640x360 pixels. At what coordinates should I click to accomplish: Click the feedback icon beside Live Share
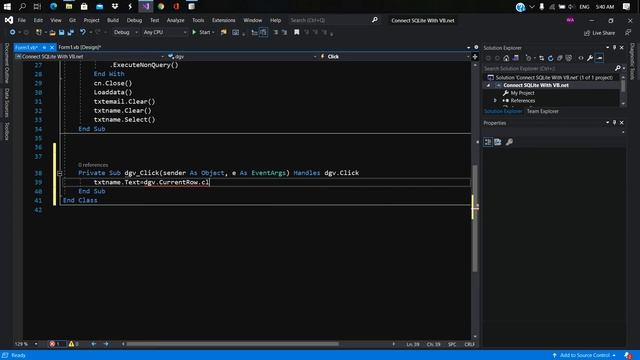(x=628, y=32)
